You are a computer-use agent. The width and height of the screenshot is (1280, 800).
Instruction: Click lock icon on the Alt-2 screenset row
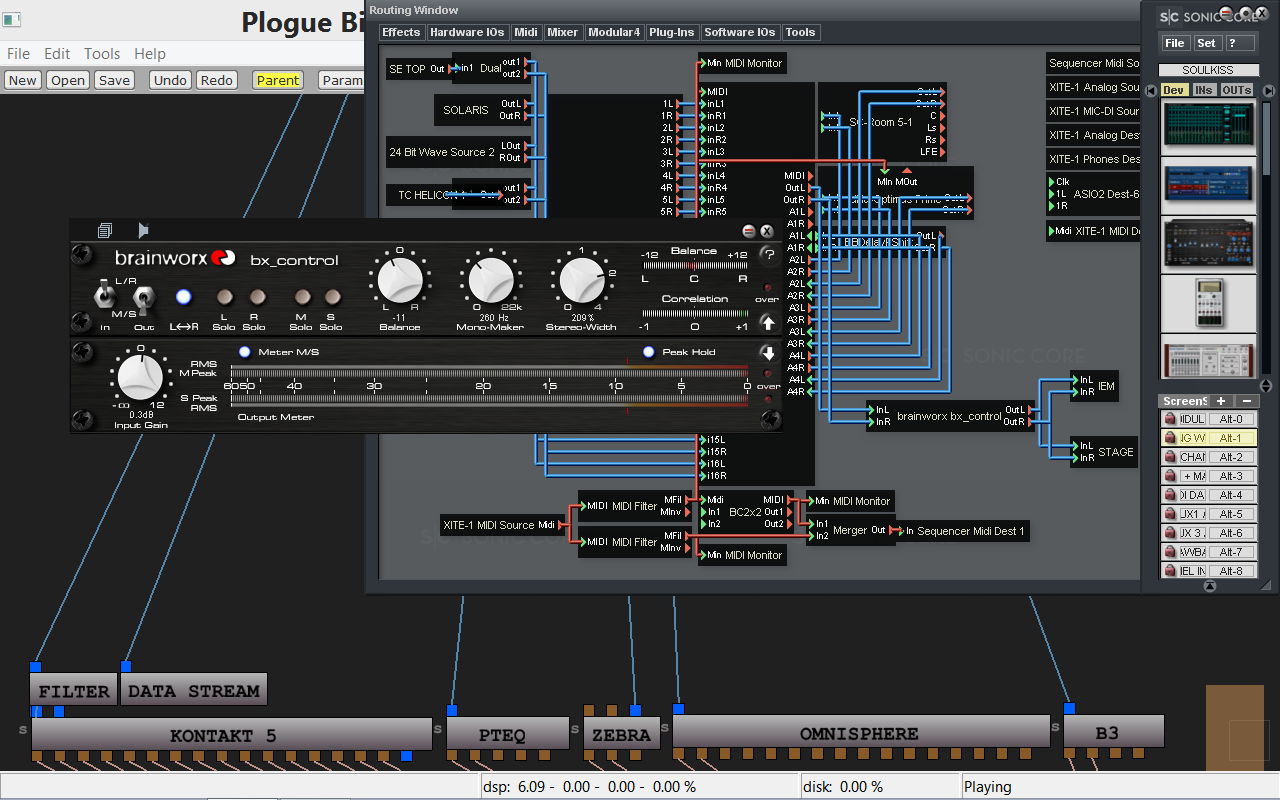click(1169, 457)
